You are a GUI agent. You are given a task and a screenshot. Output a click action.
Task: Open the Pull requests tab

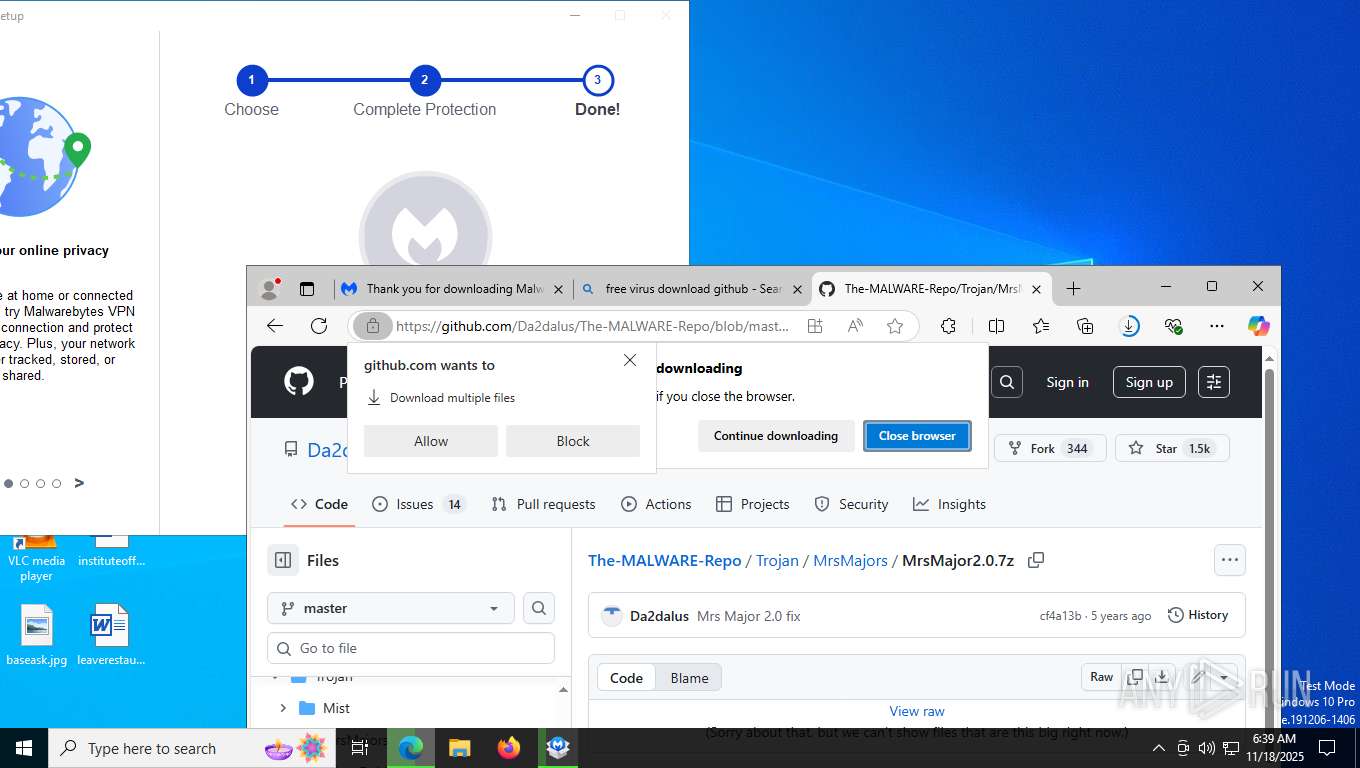click(543, 504)
